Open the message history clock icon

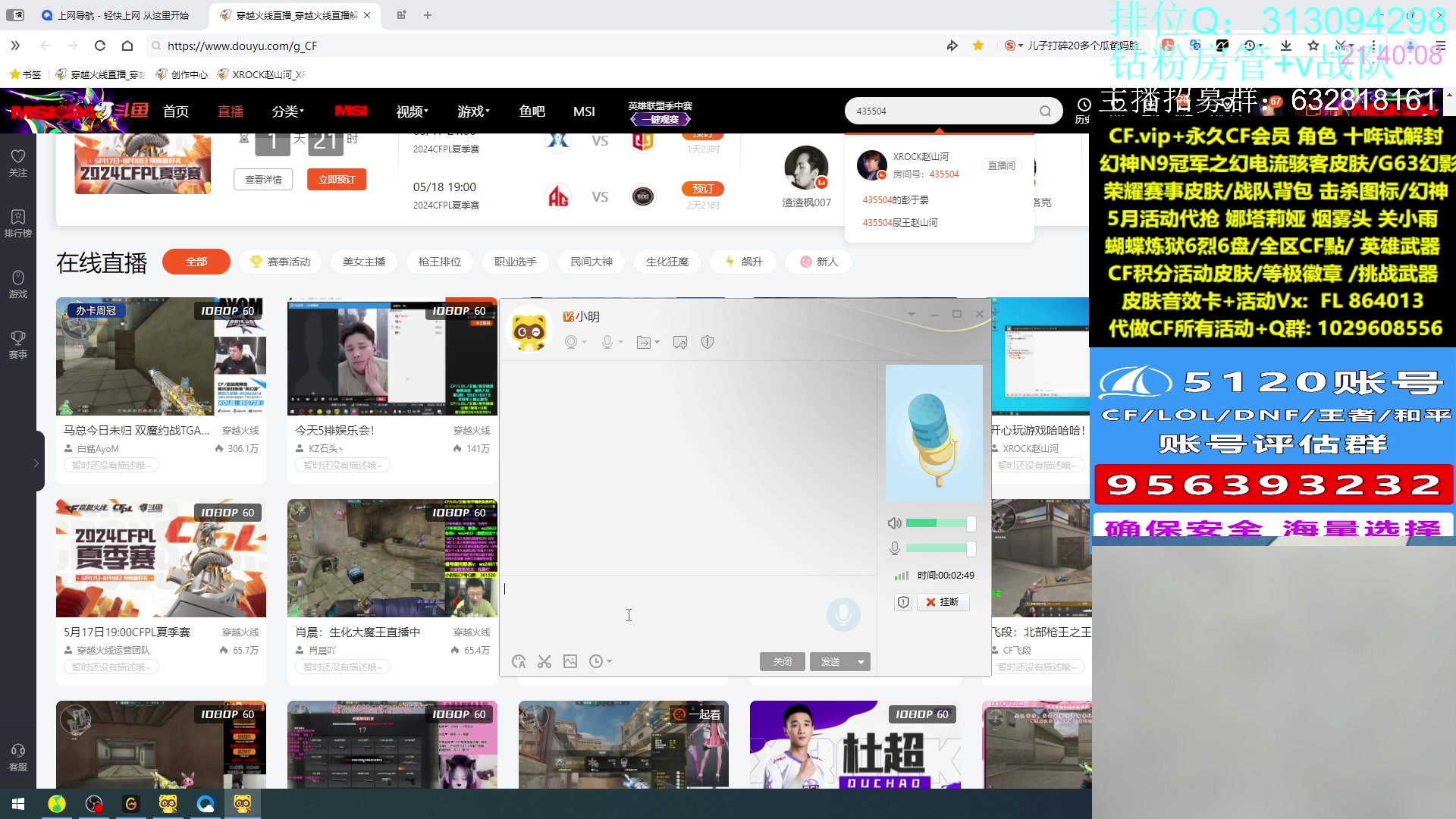pyautogui.click(x=596, y=661)
